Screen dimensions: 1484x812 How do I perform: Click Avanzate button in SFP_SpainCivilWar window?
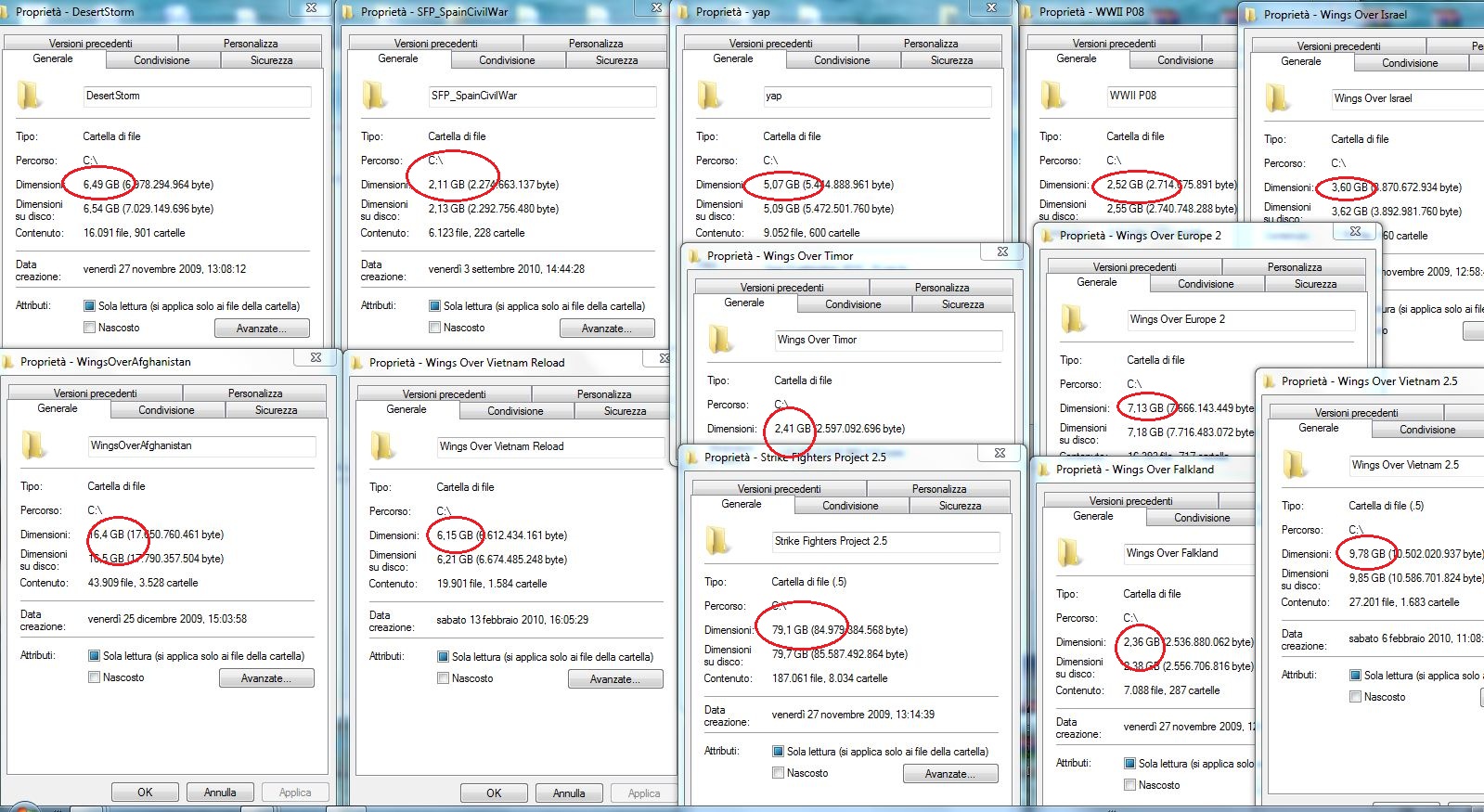[x=607, y=329]
